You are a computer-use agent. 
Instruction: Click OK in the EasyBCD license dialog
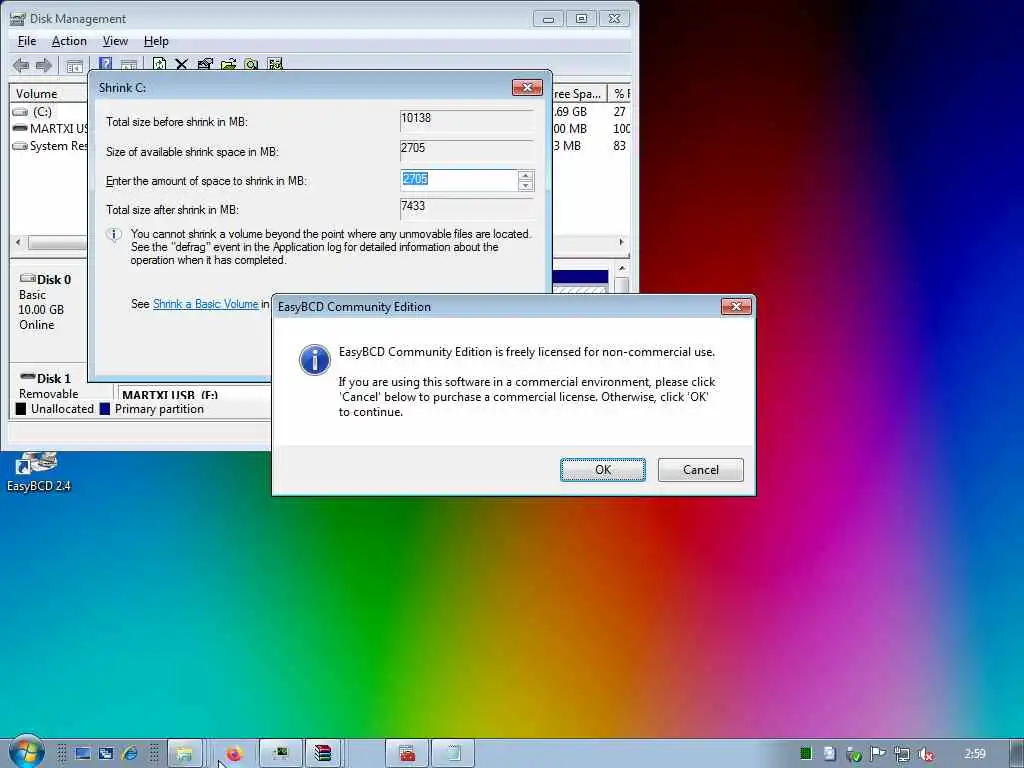pyautogui.click(x=603, y=470)
